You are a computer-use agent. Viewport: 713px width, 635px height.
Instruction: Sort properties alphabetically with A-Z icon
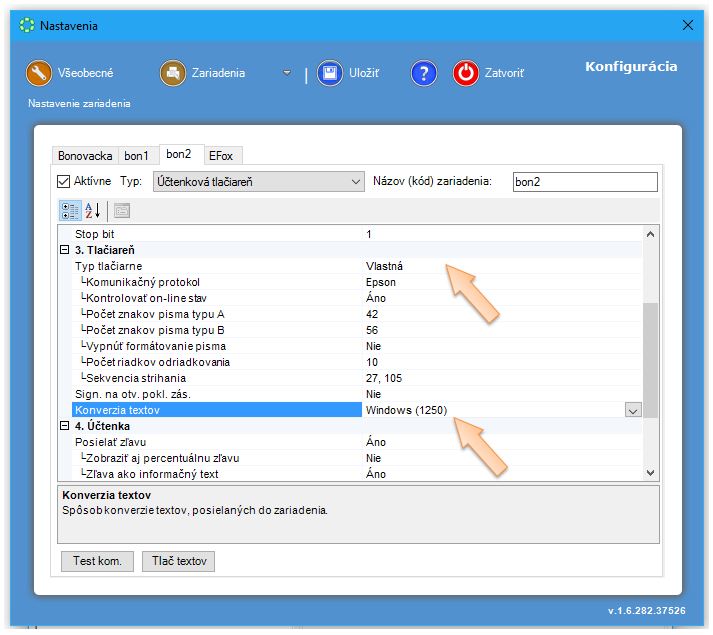93,211
